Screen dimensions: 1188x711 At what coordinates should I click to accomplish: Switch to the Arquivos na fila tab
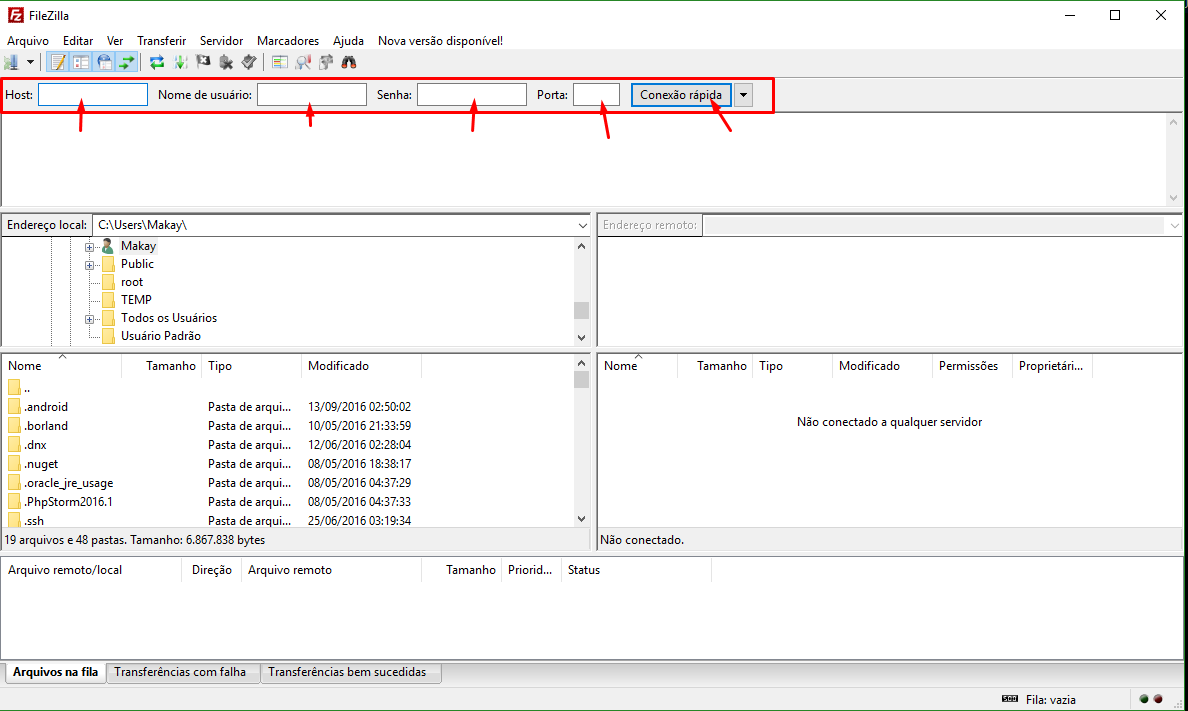point(55,672)
